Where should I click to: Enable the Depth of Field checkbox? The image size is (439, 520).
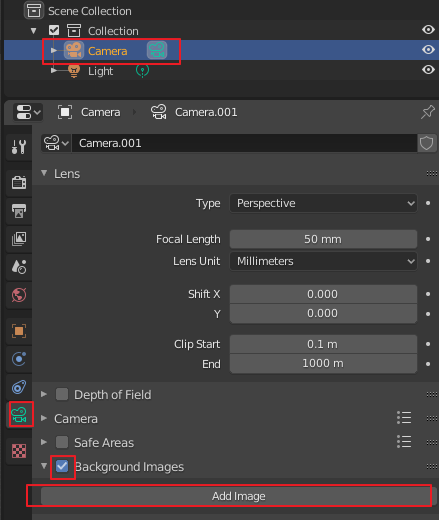point(62,394)
